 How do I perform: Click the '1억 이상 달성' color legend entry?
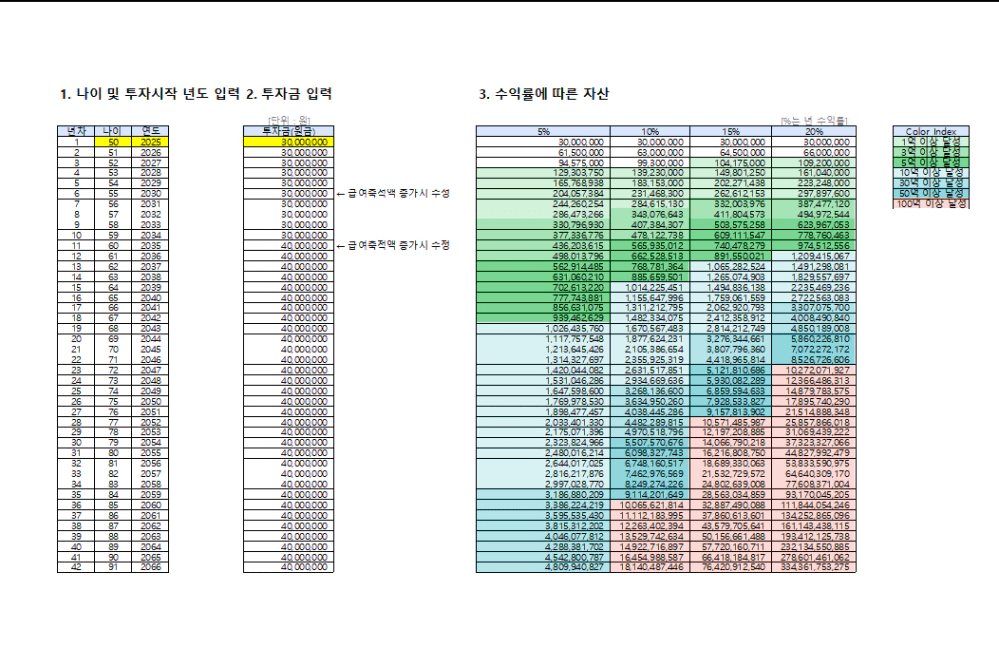click(931, 141)
